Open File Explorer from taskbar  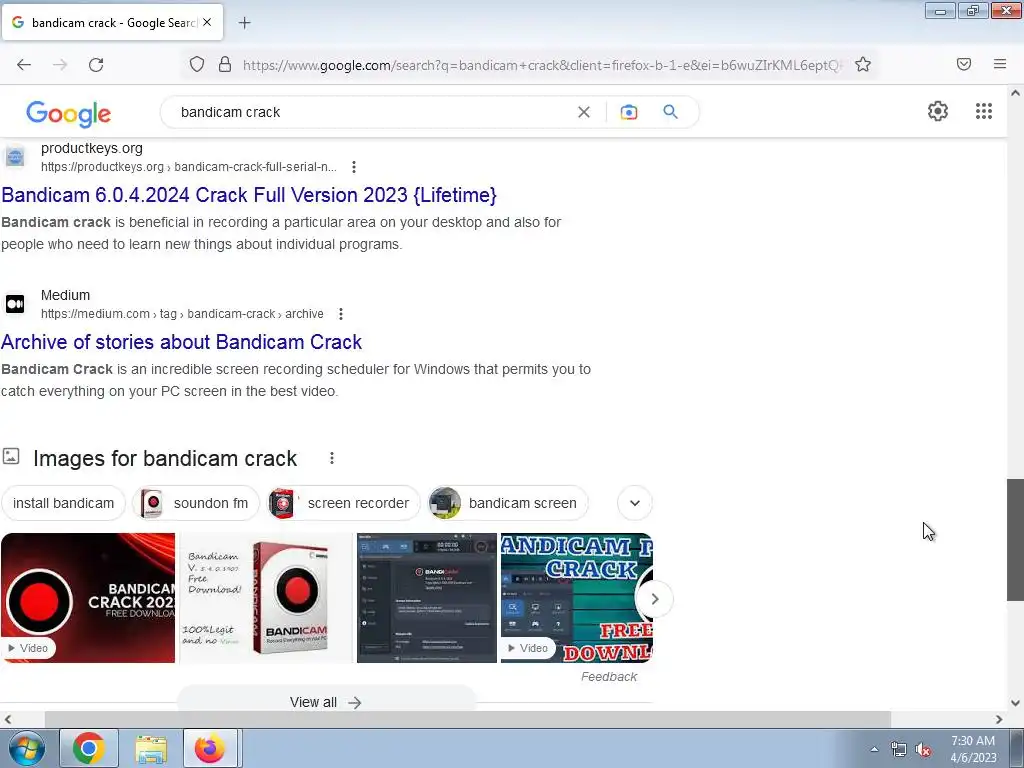pyautogui.click(x=151, y=748)
